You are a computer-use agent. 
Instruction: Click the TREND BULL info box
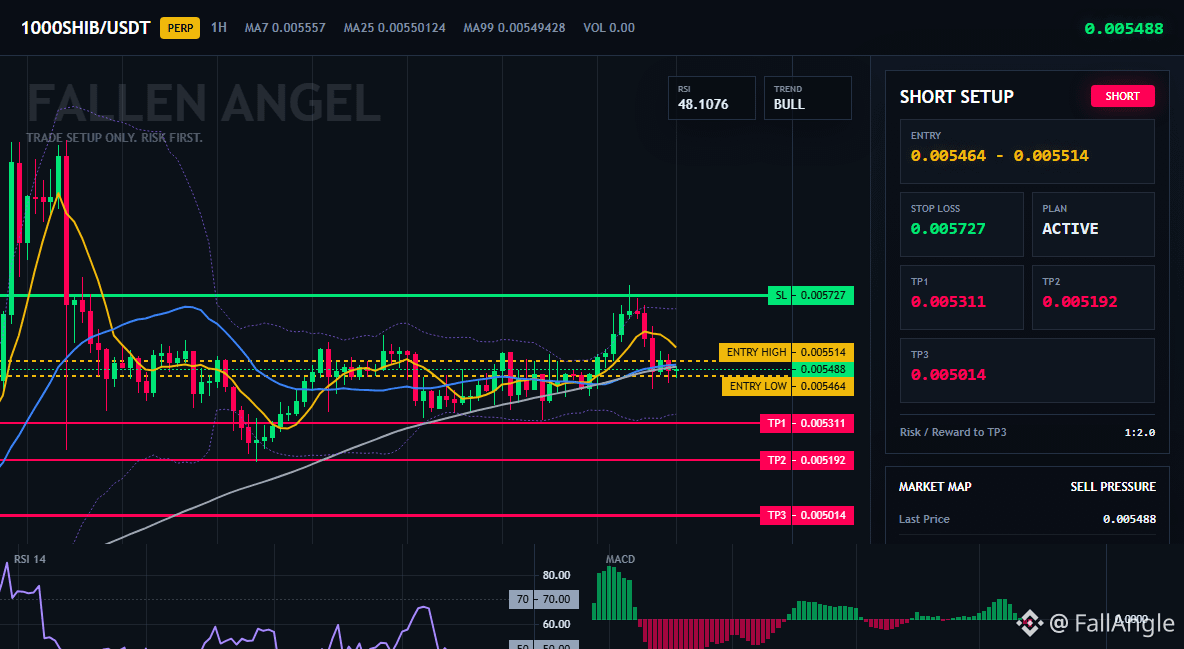807,98
